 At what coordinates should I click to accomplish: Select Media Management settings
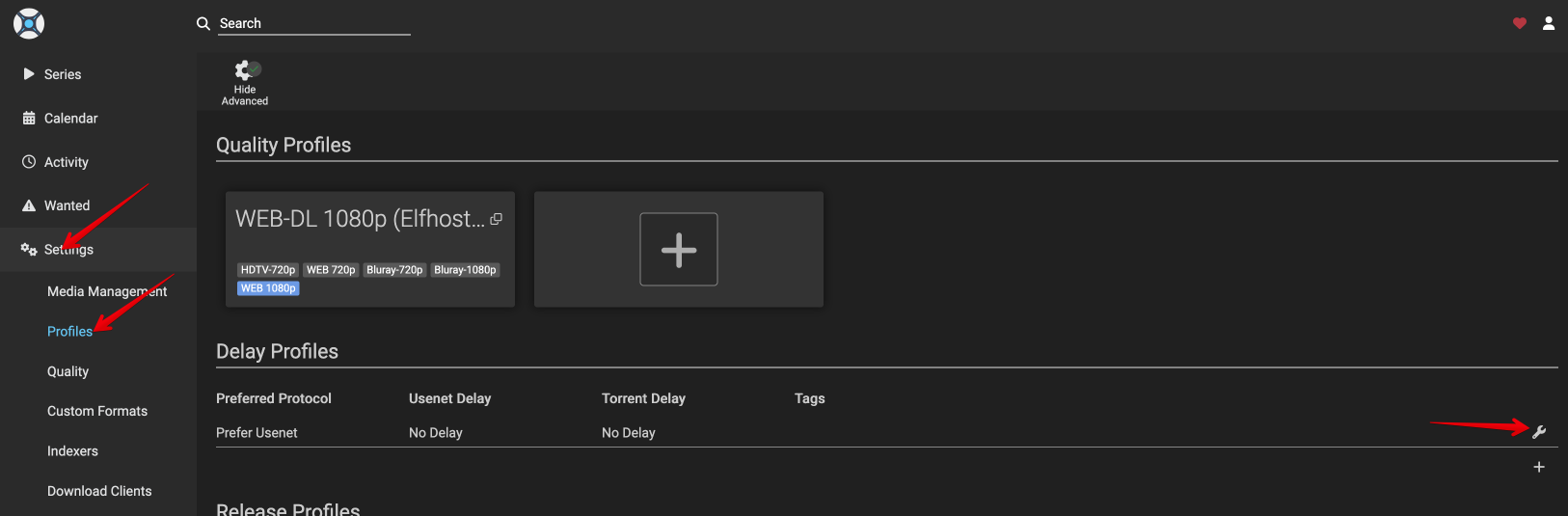click(x=106, y=291)
